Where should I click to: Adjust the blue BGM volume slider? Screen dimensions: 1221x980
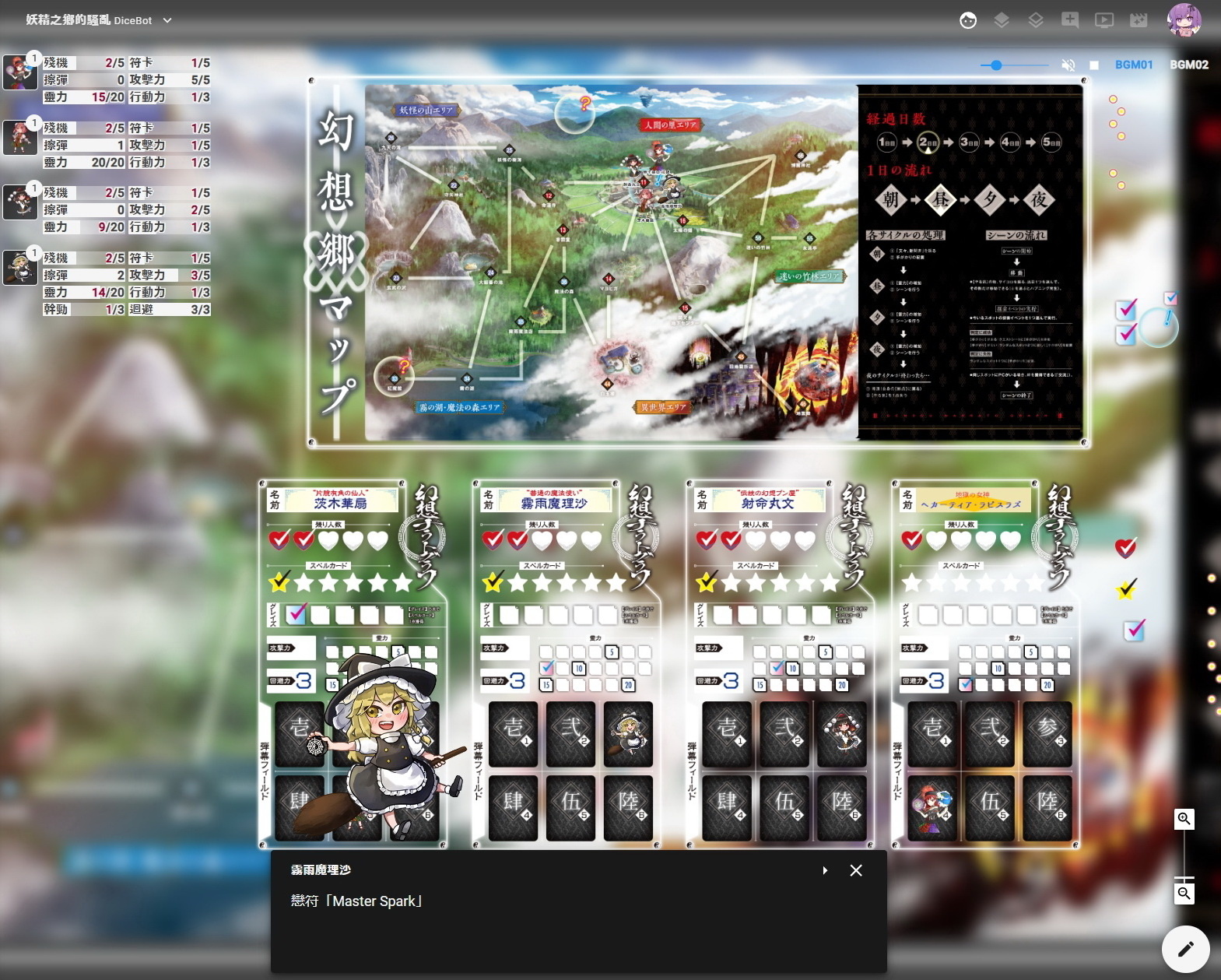(1014, 65)
